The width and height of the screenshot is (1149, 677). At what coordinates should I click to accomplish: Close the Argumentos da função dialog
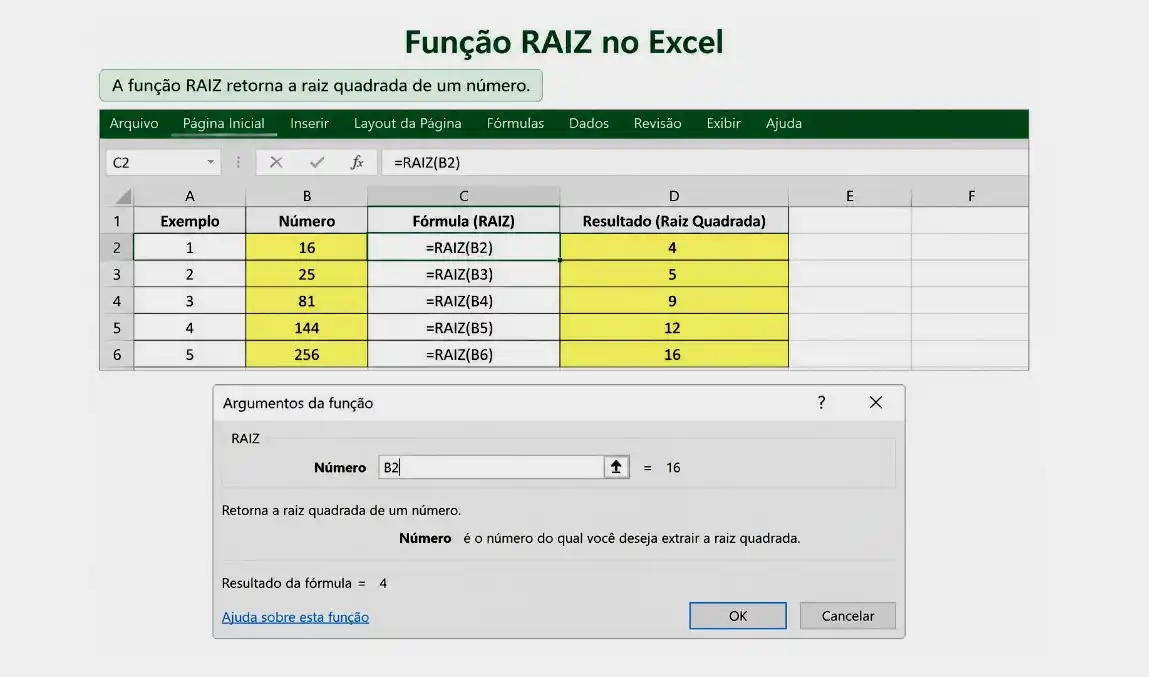click(876, 402)
